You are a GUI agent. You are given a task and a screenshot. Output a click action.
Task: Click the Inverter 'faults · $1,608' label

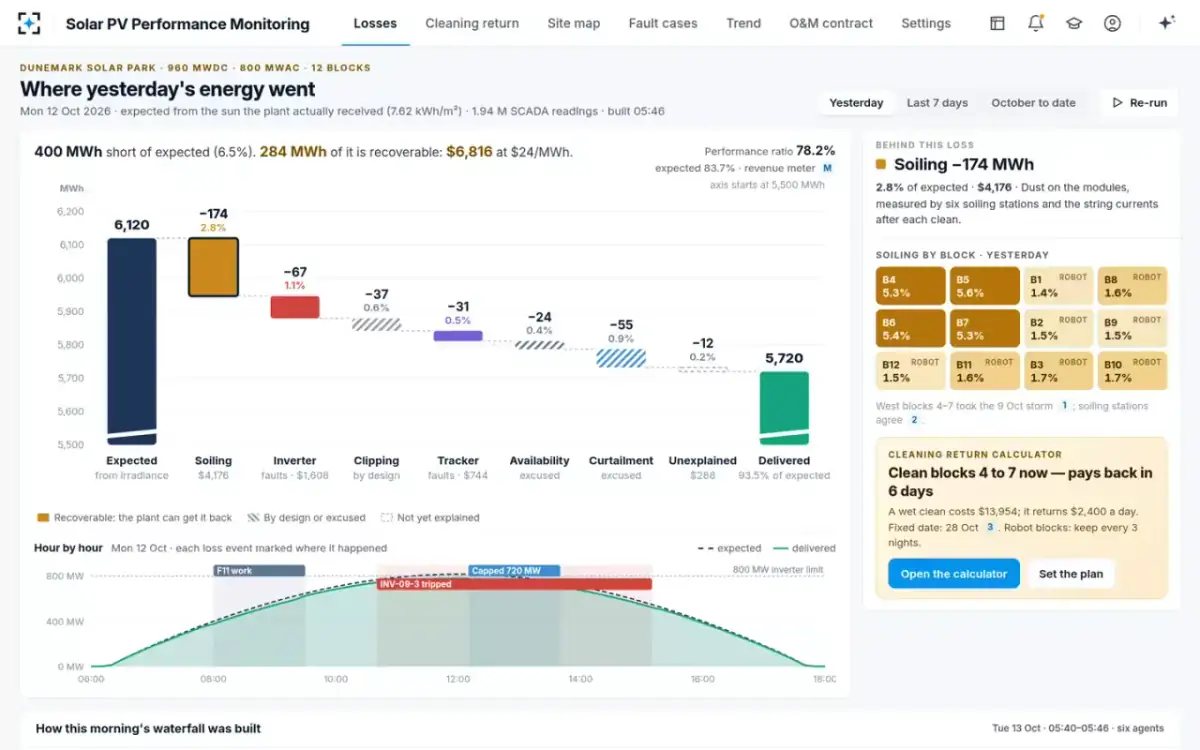point(295,476)
